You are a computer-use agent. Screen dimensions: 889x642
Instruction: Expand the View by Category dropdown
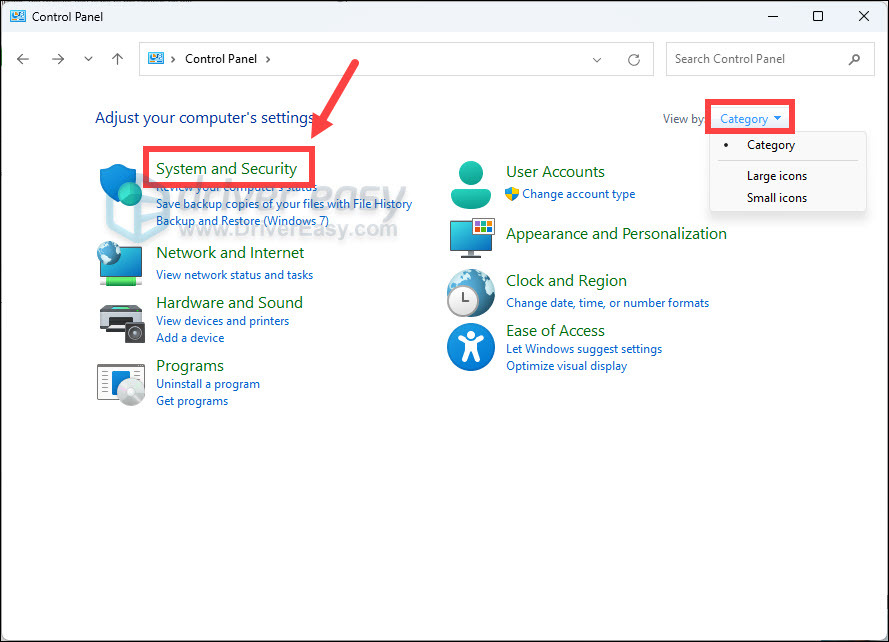pyautogui.click(x=749, y=119)
